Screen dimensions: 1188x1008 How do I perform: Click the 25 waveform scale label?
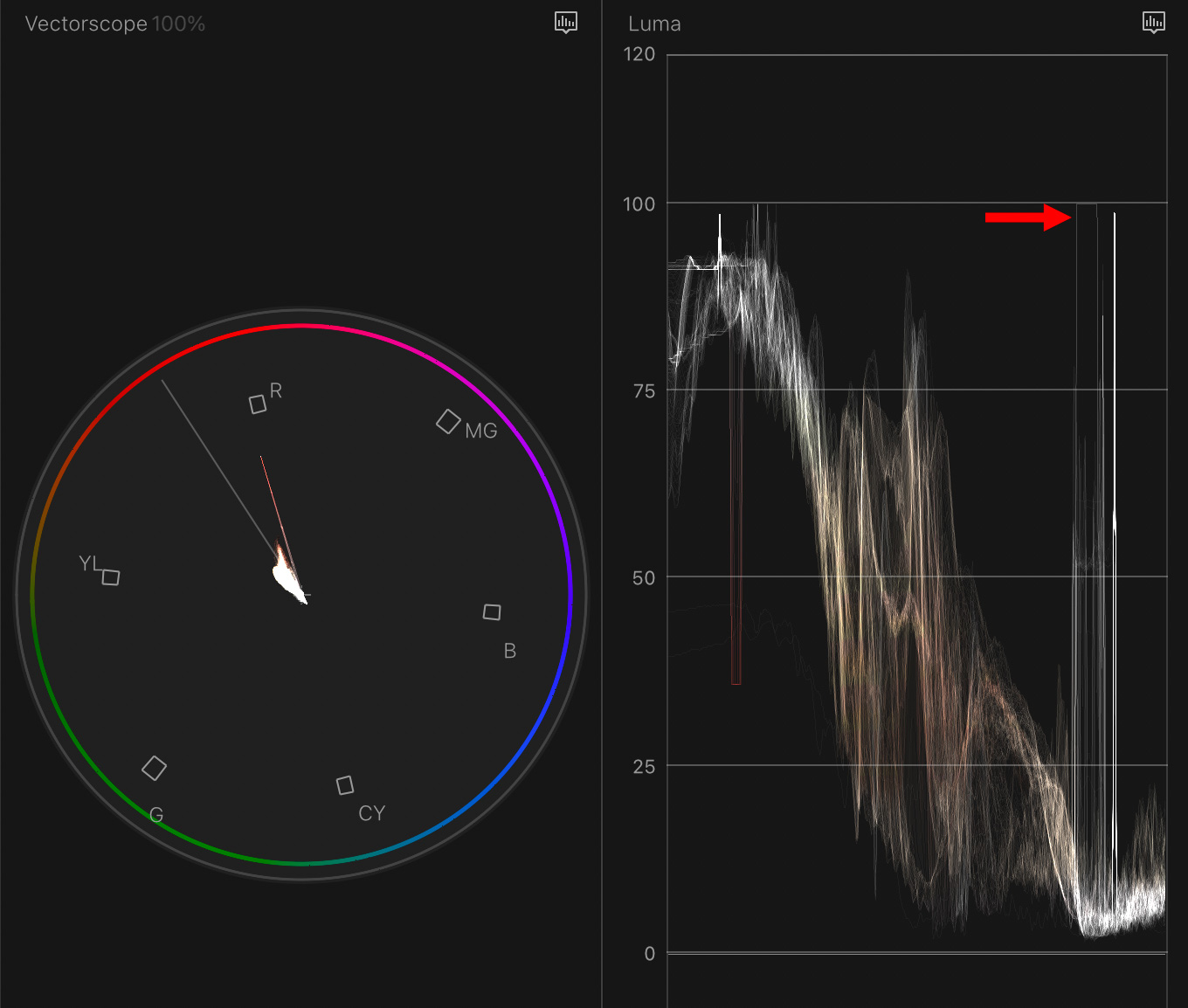[644, 767]
